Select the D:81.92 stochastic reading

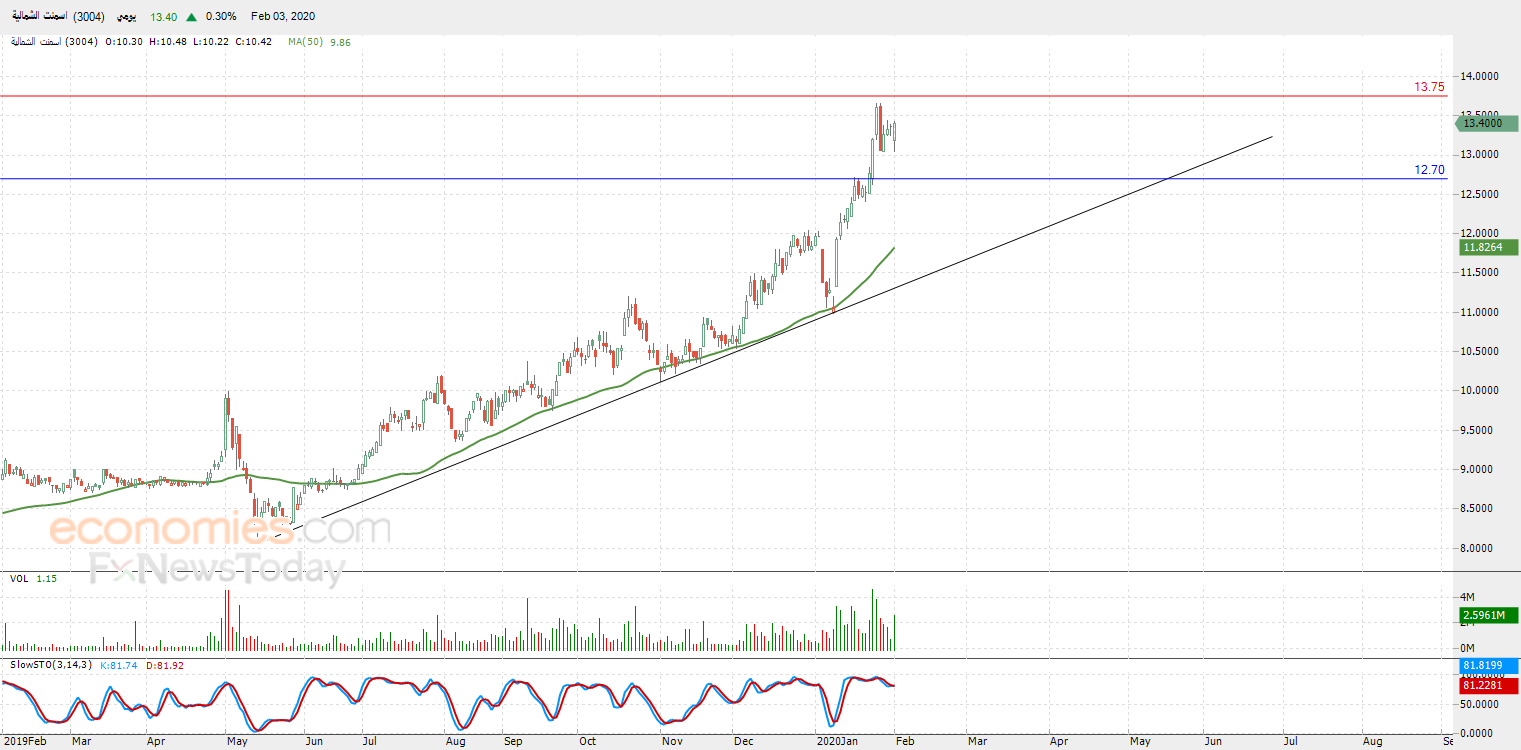tap(165, 665)
